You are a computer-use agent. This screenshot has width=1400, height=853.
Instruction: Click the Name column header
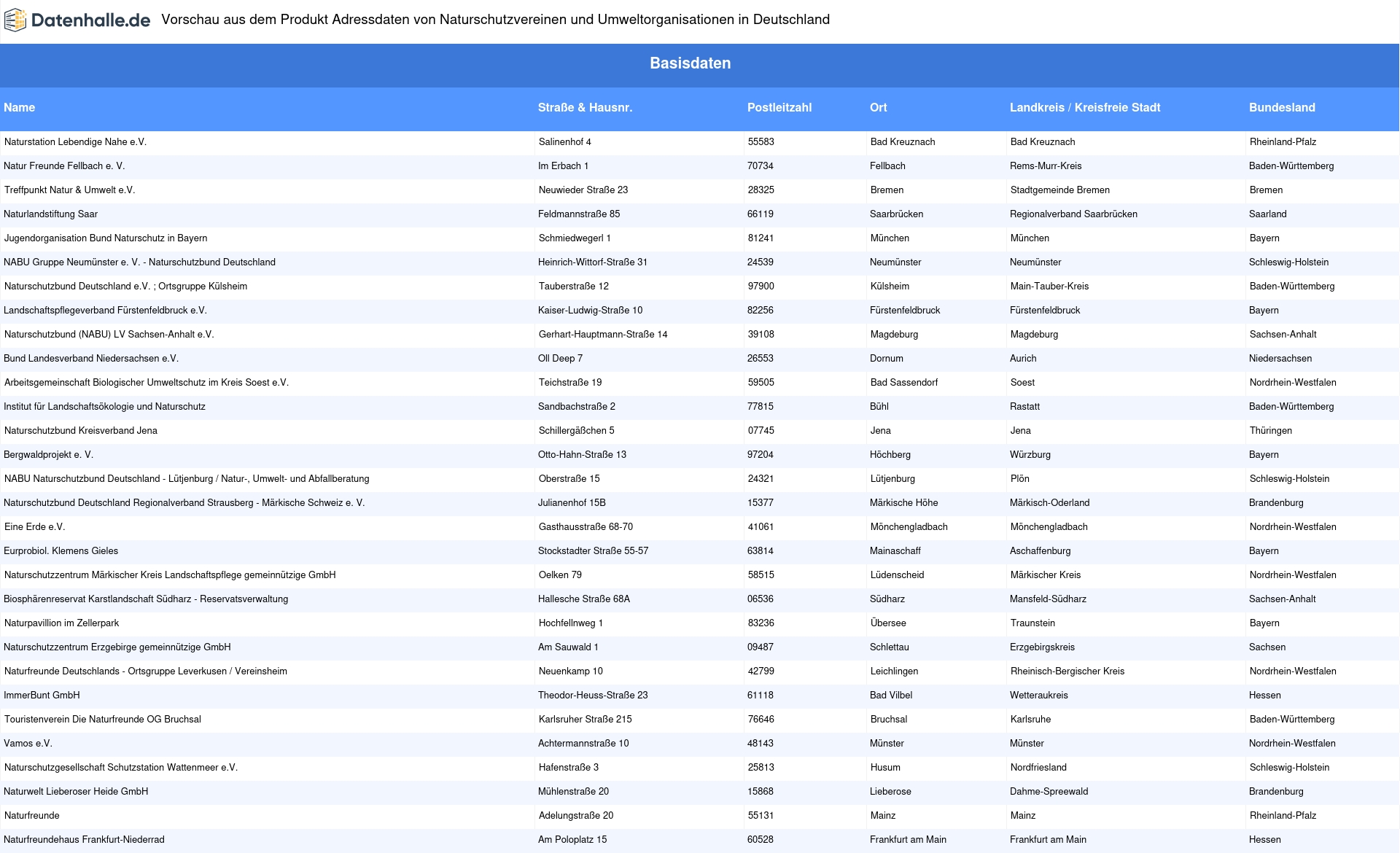pyautogui.click(x=20, y=107)
